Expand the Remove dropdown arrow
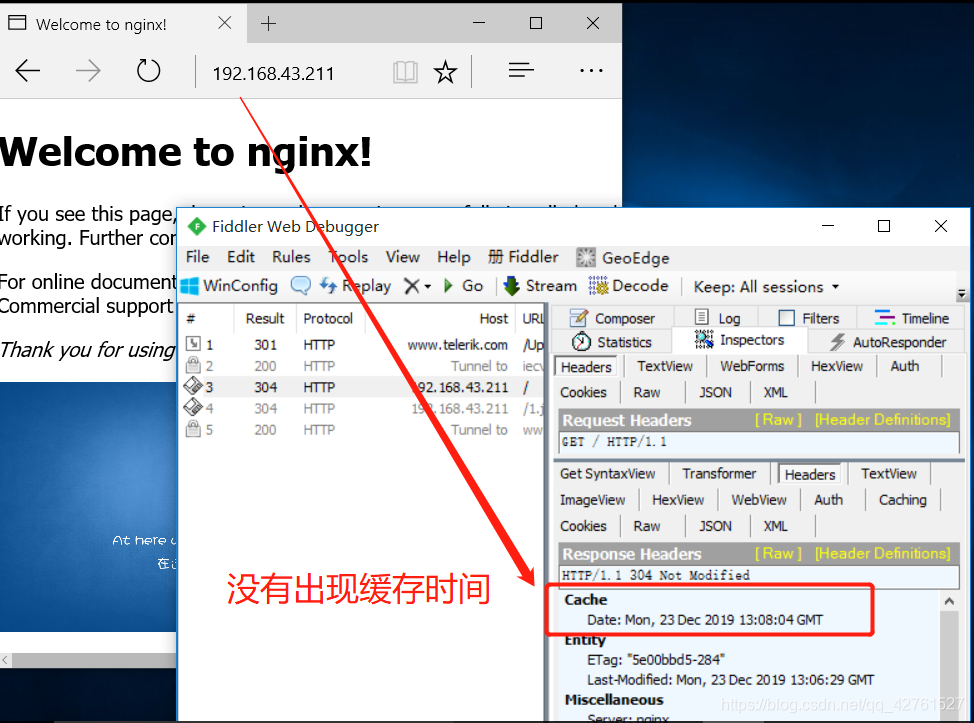The height and width of the screenshot is (723, 974). (427, 287)
